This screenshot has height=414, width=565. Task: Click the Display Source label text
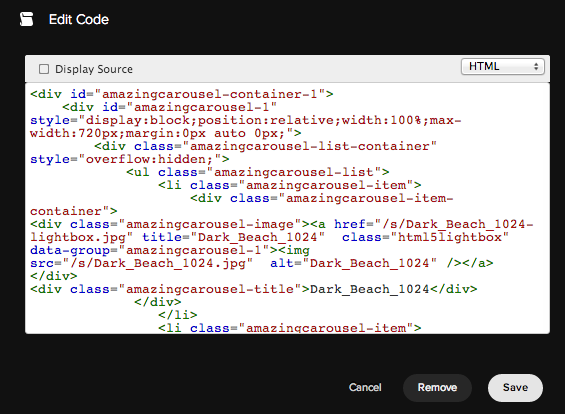(x=94, y=69)
